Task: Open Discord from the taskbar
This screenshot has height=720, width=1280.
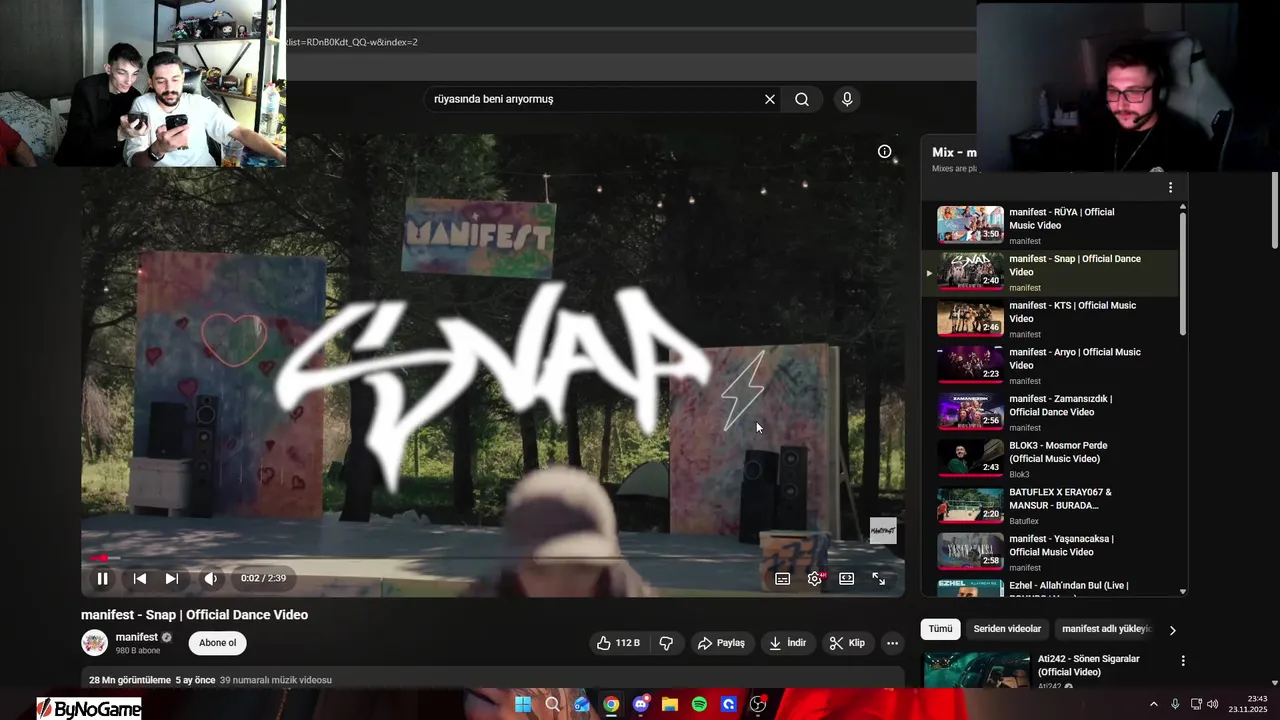Action: [x=641, y=704]
